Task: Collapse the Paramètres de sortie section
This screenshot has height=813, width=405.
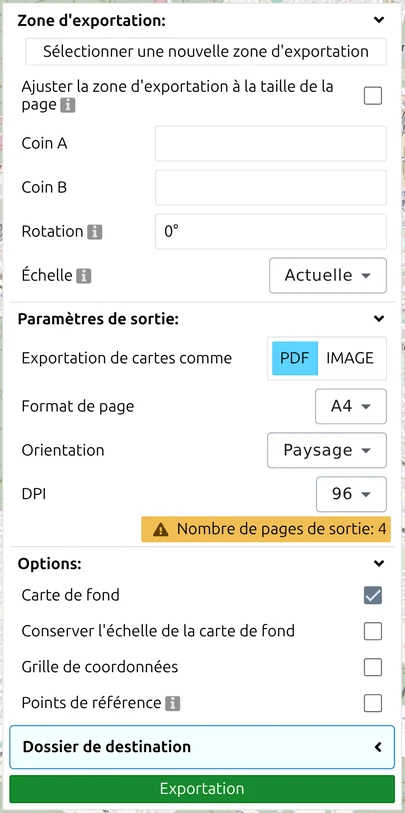Action: coord(380,318)
